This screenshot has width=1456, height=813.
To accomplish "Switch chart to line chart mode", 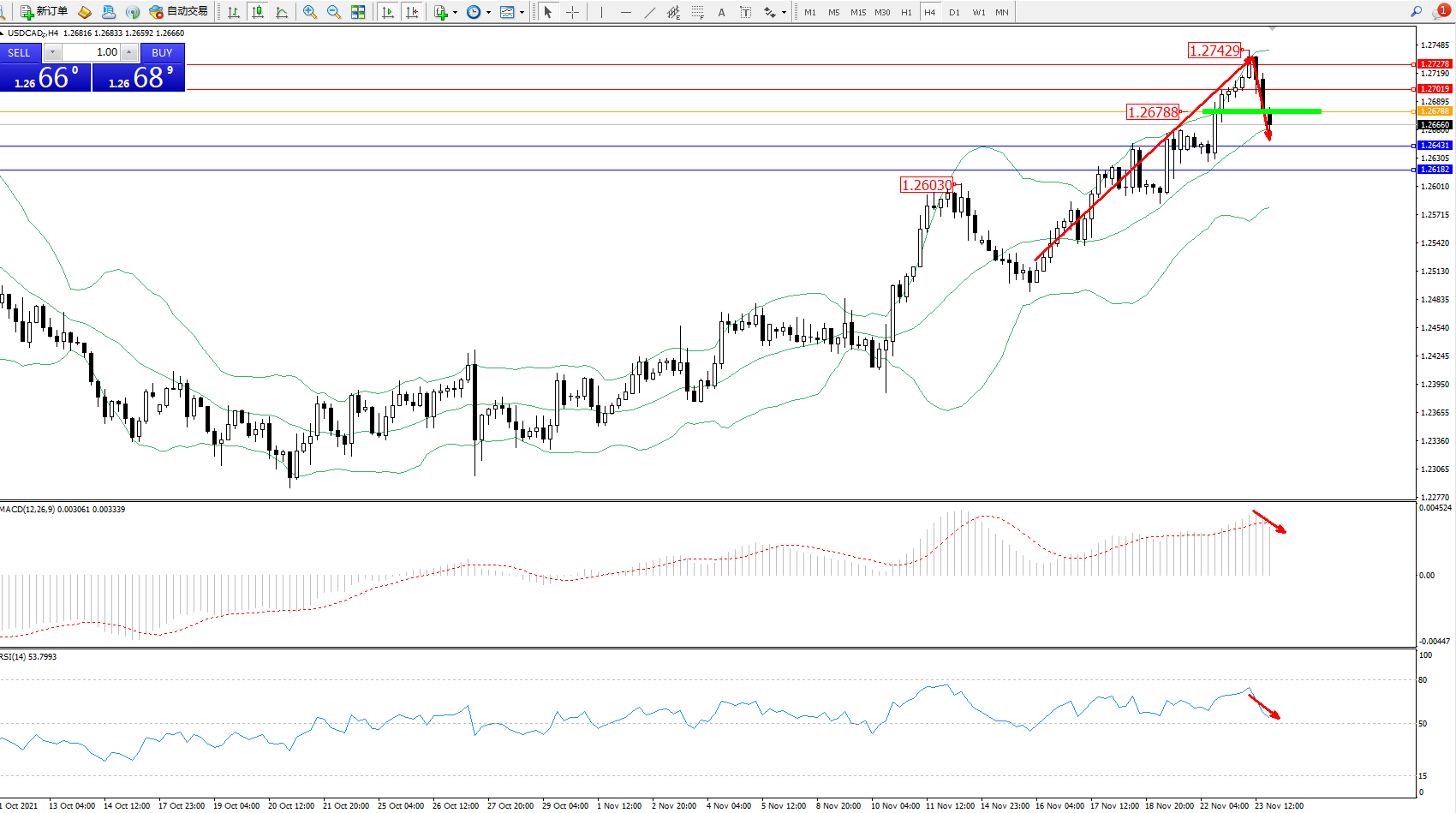I will pyautogui.click(x=282, y=12).
